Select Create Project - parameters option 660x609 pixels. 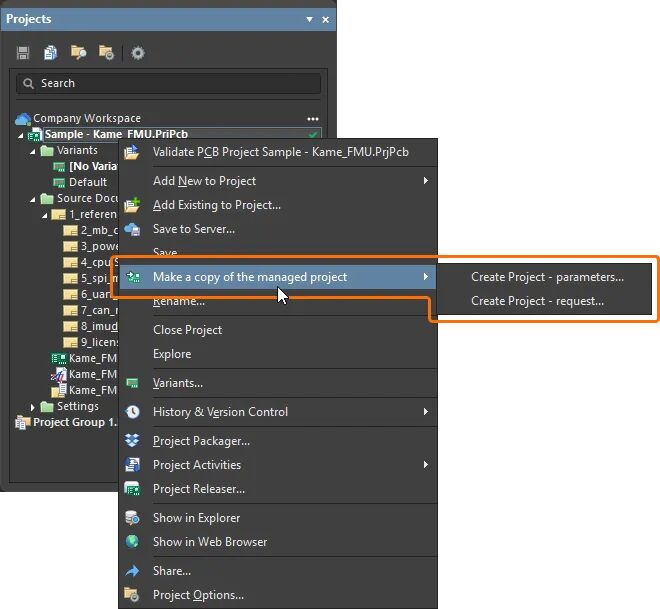547,277
